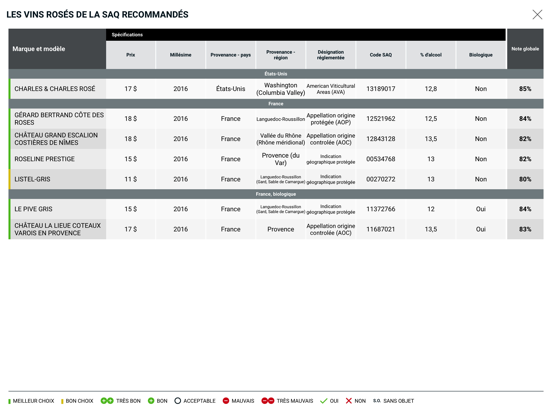
Task: Select the CHÂTEAU GRAND ESCALION COSTIÈRES DE NÎMES name
Action: pos(56,139)
